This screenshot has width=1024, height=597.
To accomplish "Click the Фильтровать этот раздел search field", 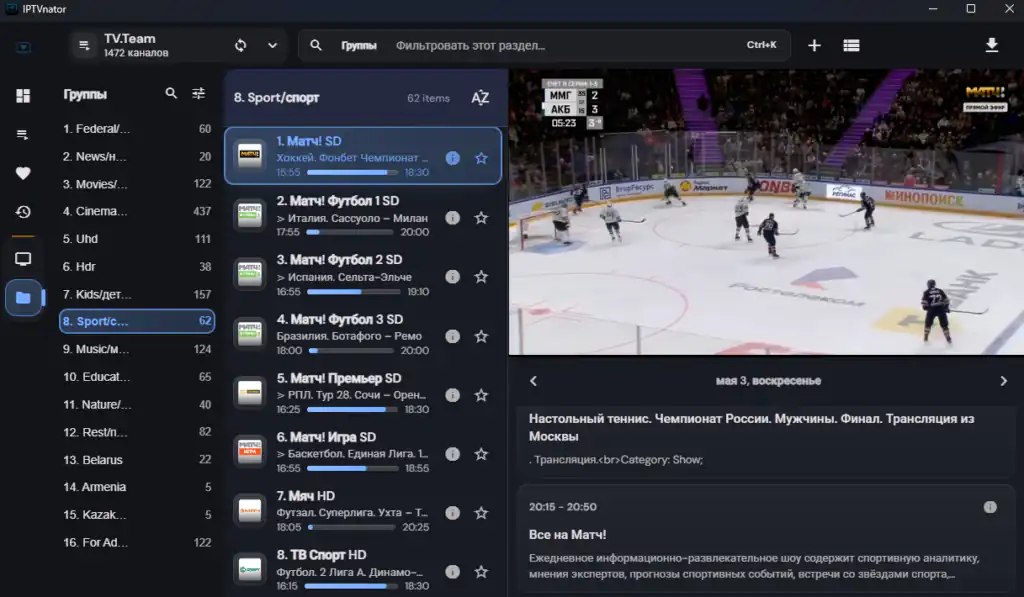I will pos(545,45).
